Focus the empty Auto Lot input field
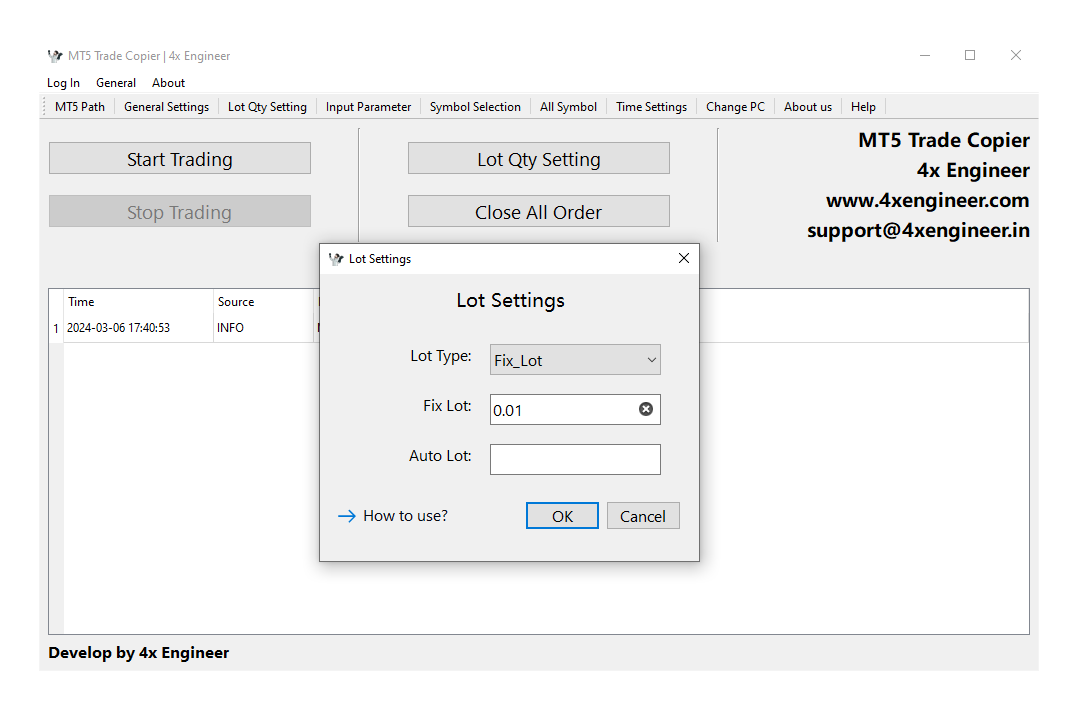The height and width of the screenshot is (713, 1067). 575,459
